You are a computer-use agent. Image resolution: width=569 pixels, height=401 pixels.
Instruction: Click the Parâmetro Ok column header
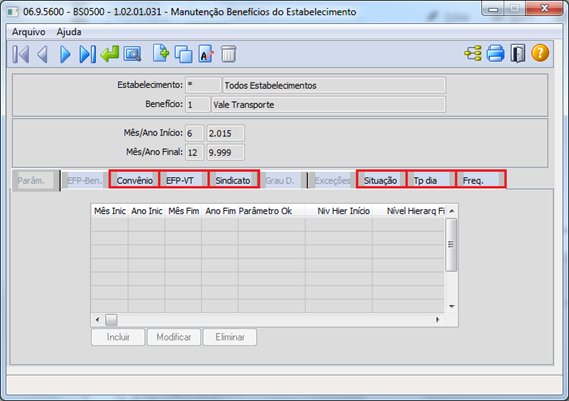[x=272, y=211]
